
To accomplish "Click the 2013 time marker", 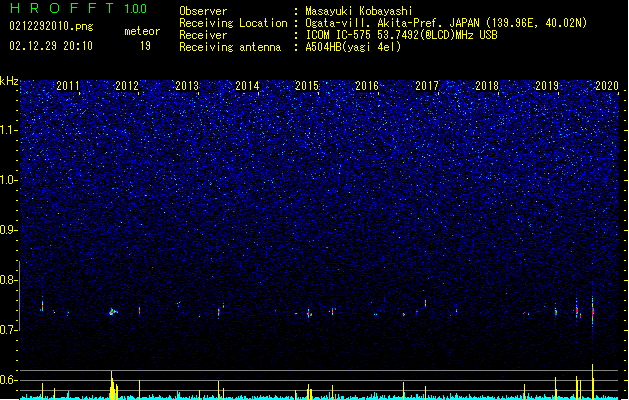I will (x=187, y=86).
